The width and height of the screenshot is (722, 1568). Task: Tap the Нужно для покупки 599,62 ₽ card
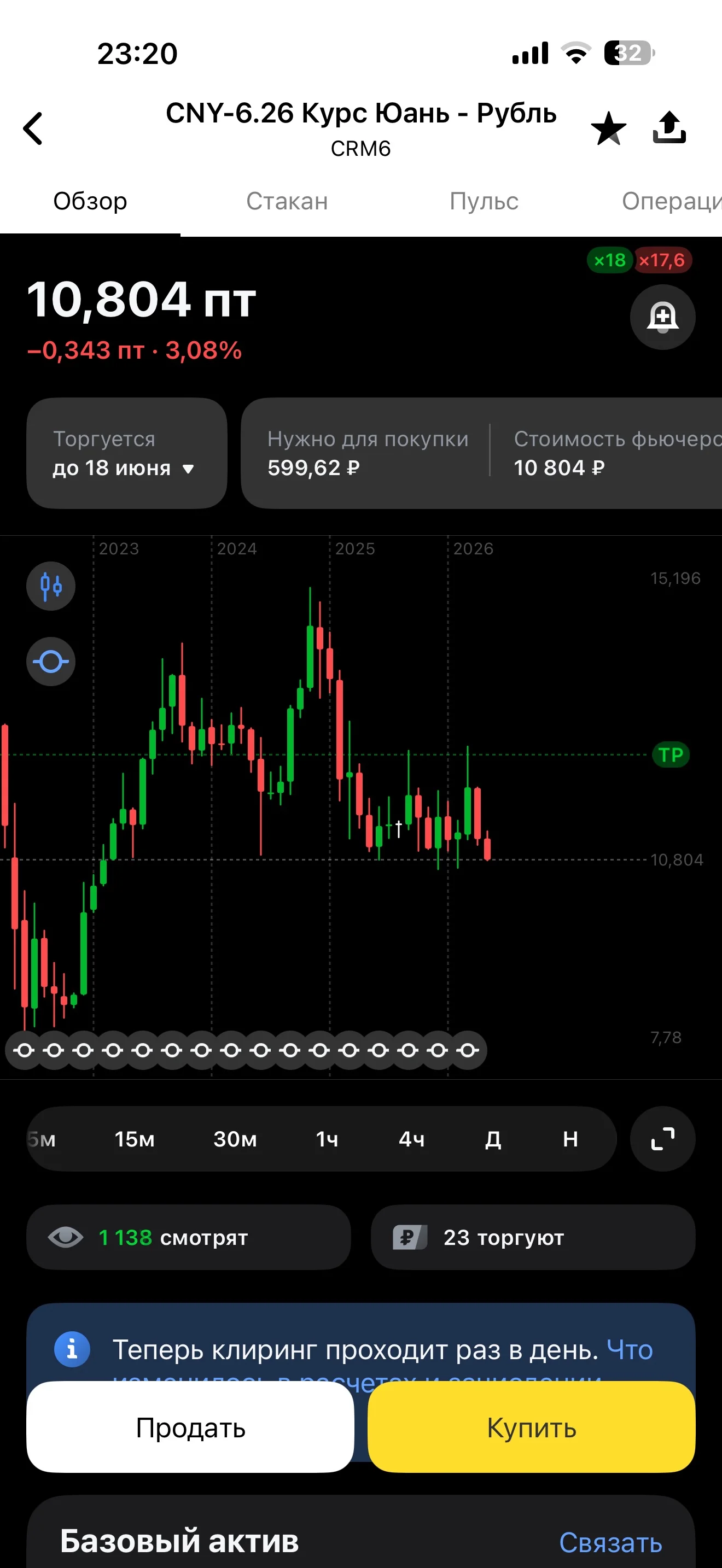368,453
